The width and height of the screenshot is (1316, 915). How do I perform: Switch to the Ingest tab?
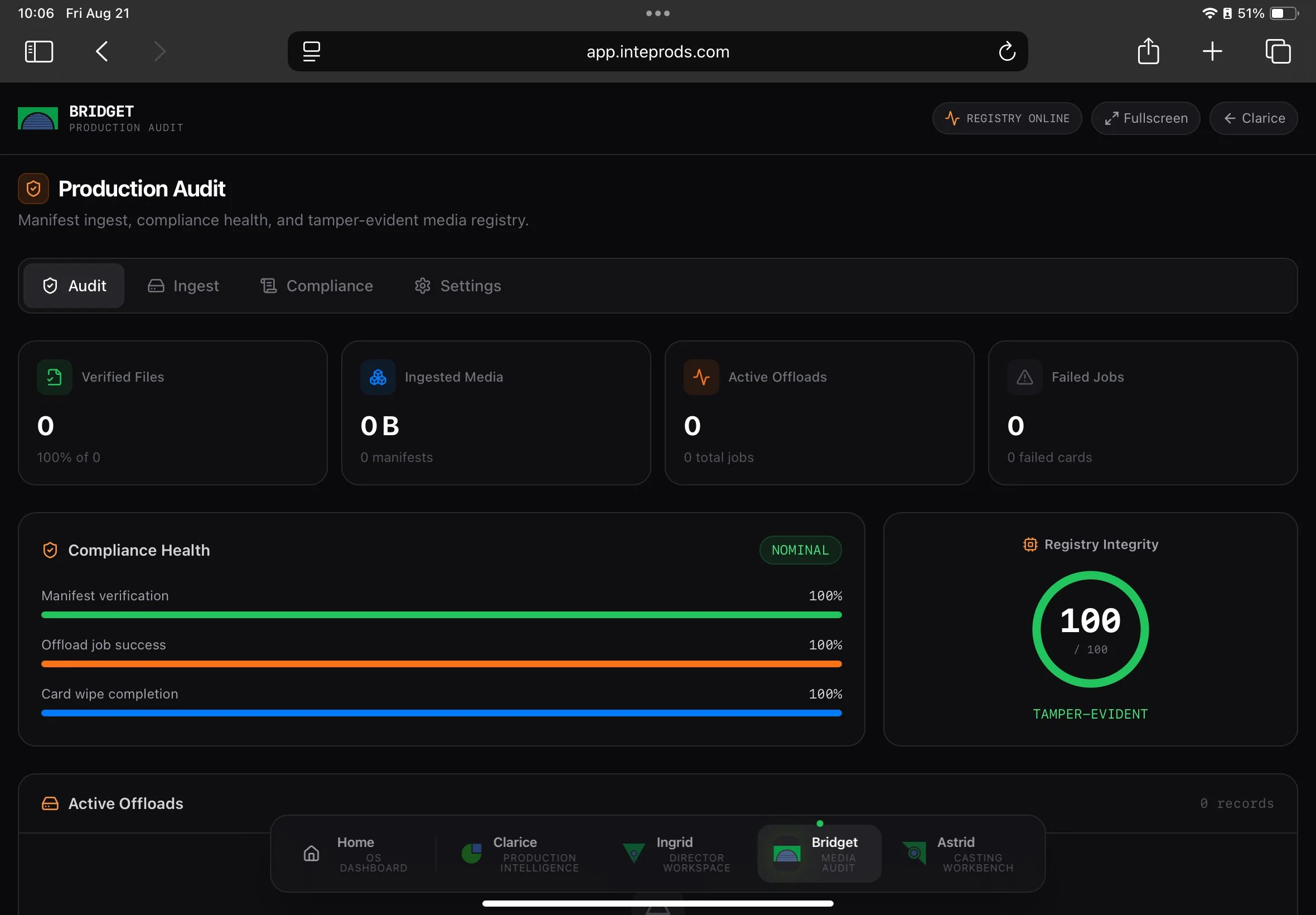pyautogui.click(x=183, y=286)
